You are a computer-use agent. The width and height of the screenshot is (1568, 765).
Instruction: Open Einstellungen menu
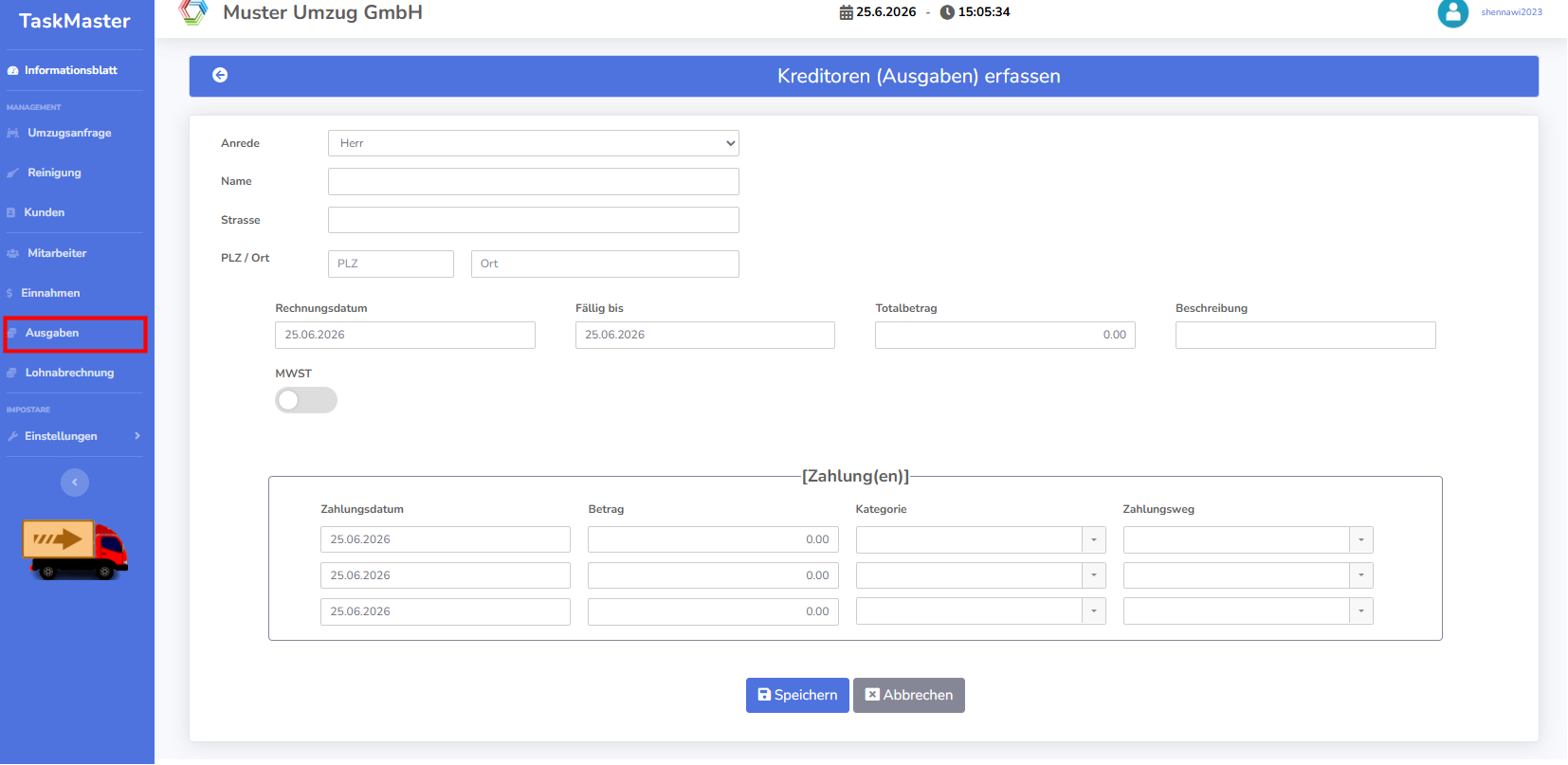click(61, 437)
